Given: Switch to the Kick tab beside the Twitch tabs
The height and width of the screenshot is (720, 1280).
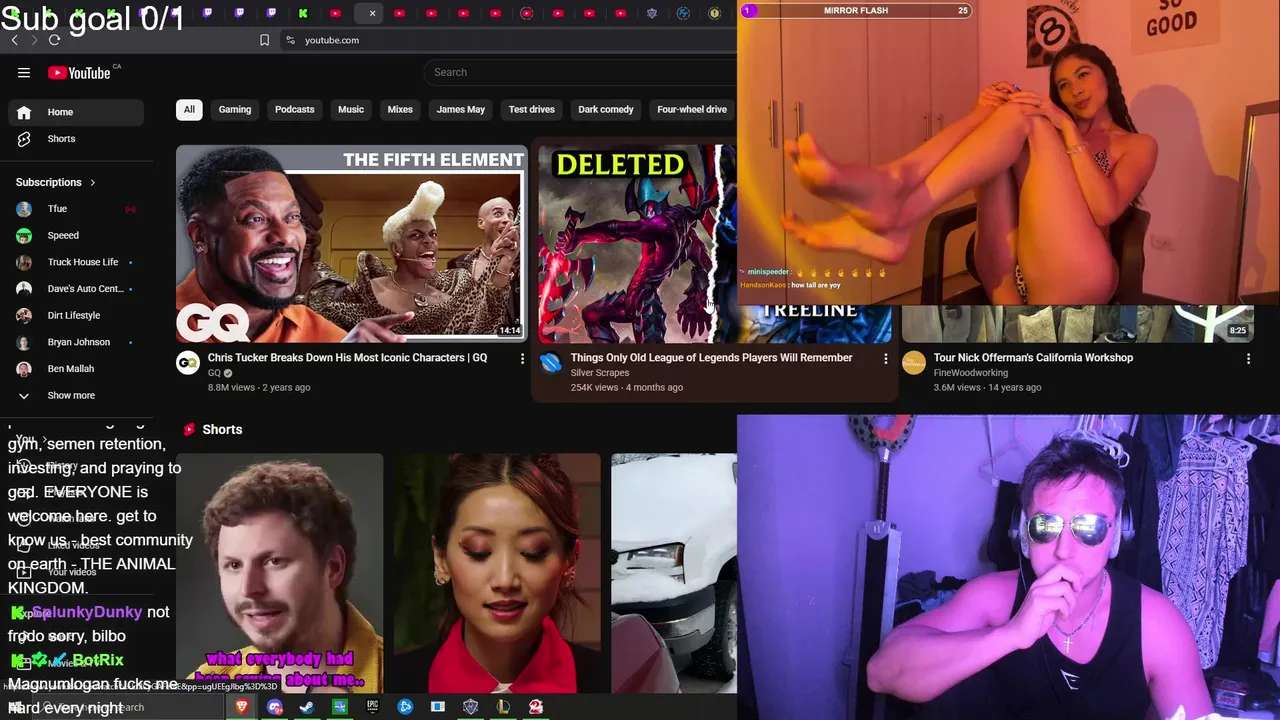Looking at the screenshot, I should tap(303, 13).
